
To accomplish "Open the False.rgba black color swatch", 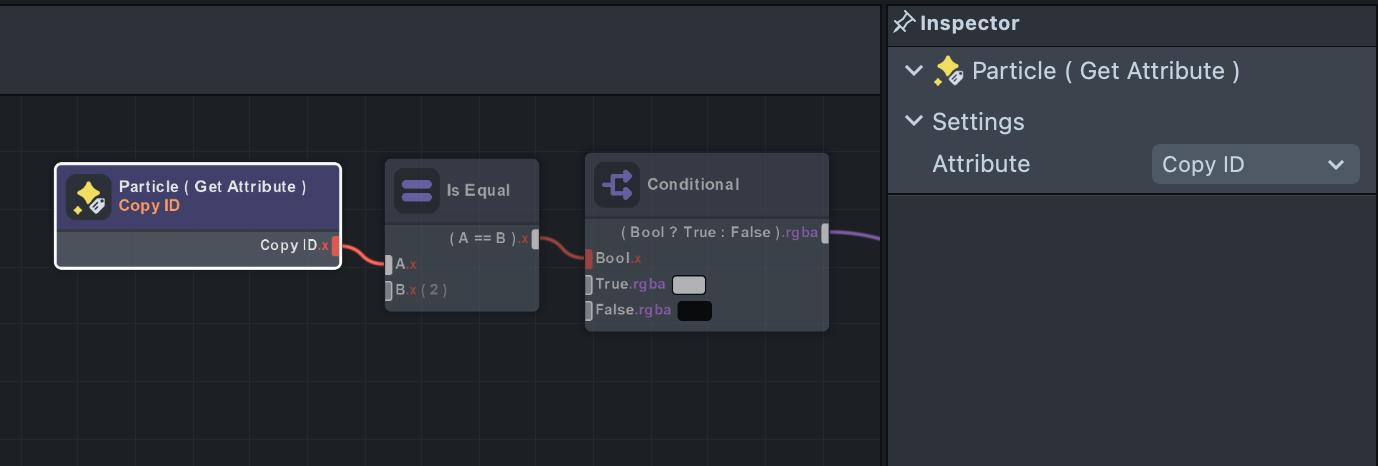I will pos(695,311).
